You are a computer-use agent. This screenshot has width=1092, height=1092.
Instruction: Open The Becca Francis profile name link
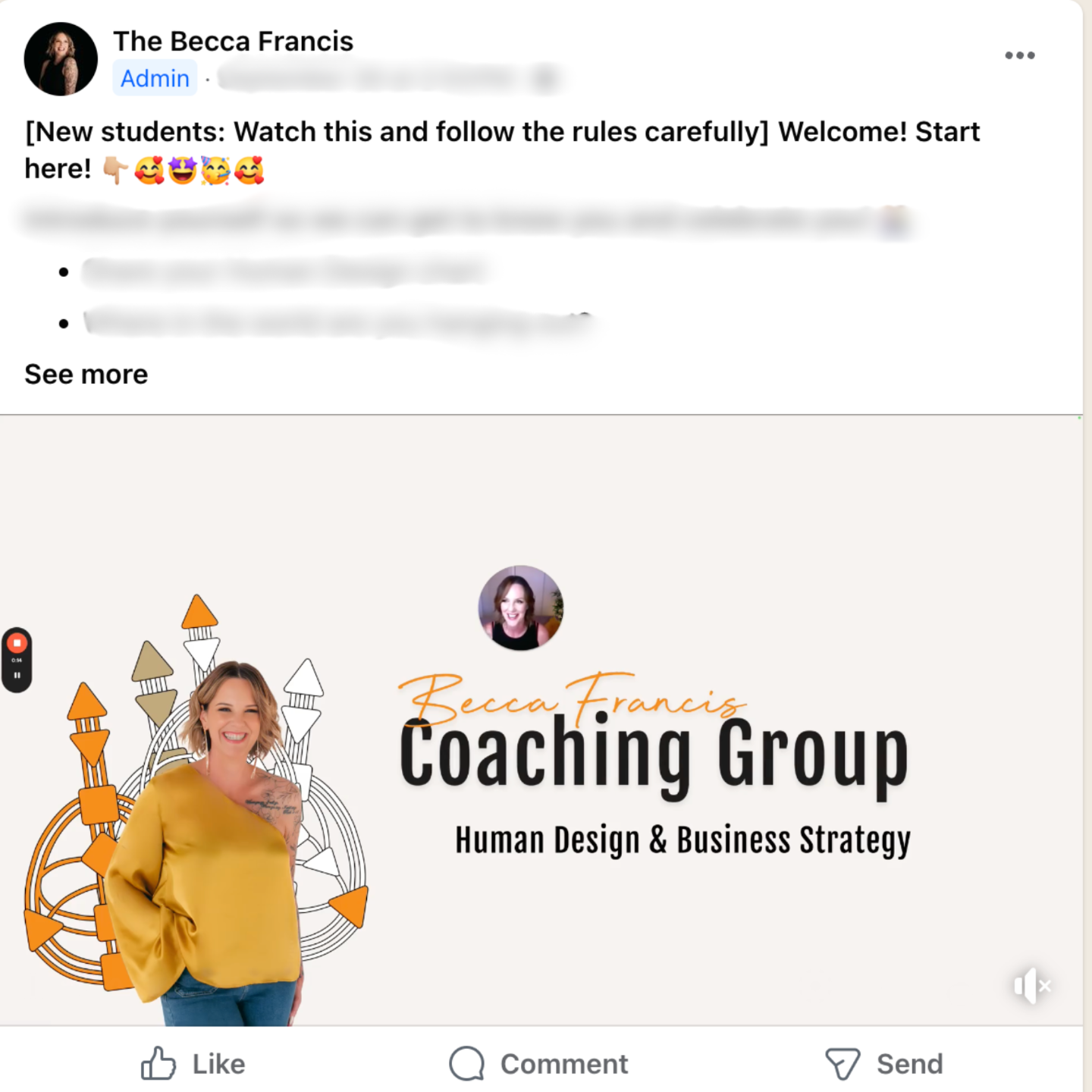[x=233, y=41]
